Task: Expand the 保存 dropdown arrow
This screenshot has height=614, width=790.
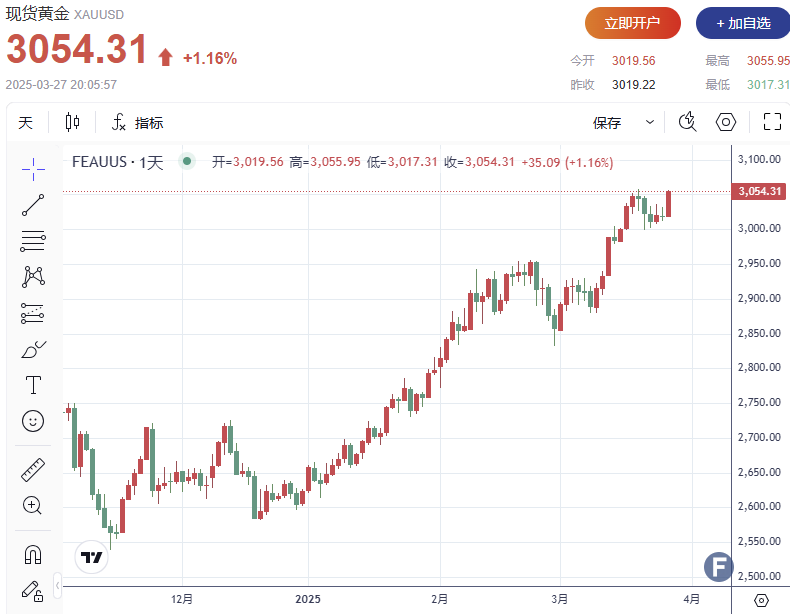Action: pos(650,123)
